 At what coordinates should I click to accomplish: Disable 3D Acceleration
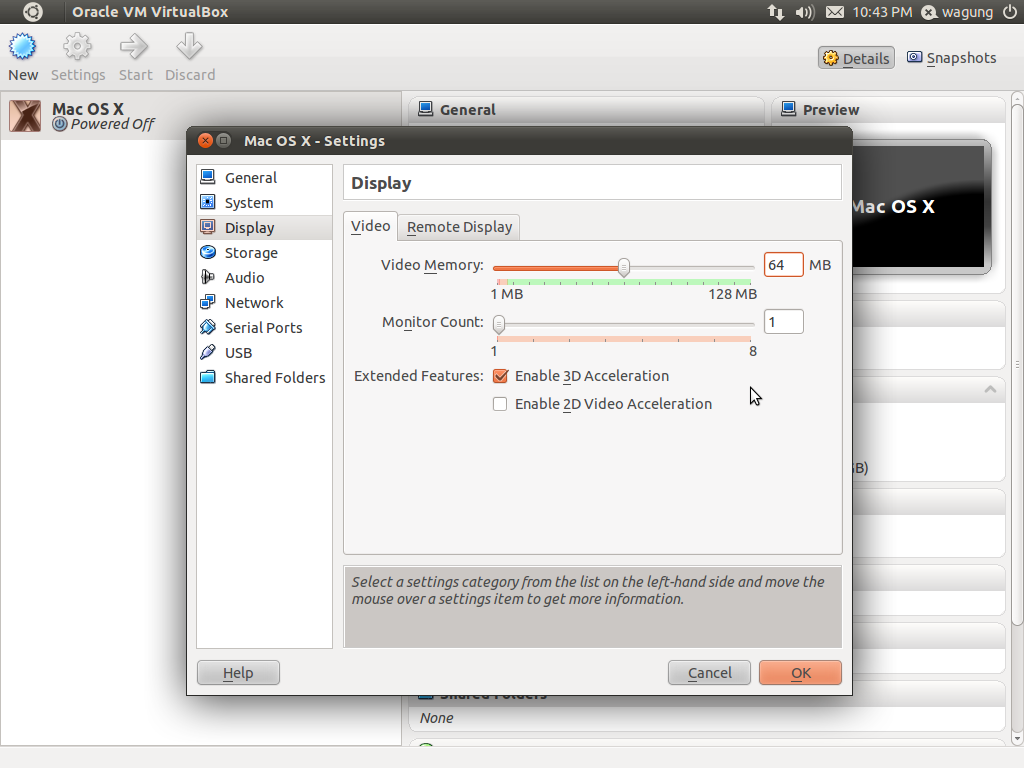tap(500, 377)
